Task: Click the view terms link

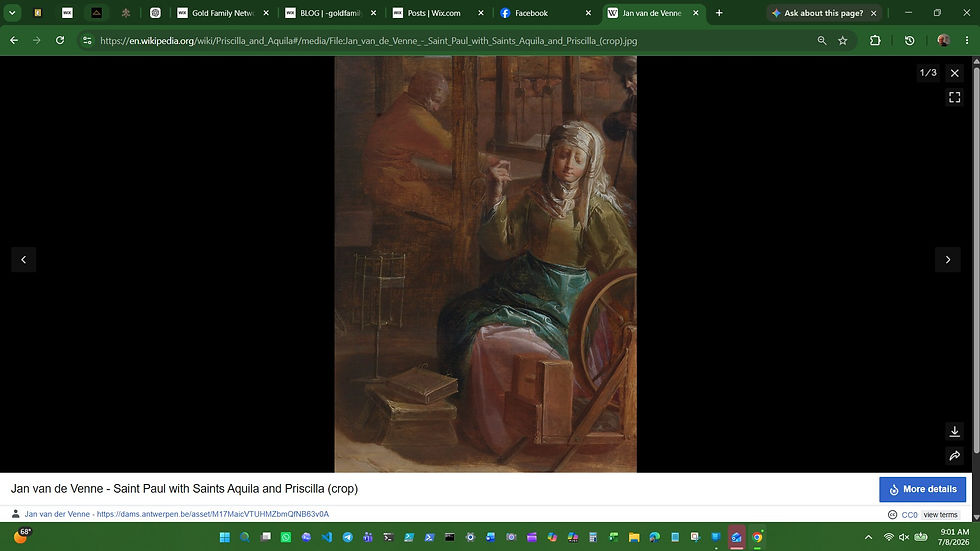Action: click(x=940, y=515)
